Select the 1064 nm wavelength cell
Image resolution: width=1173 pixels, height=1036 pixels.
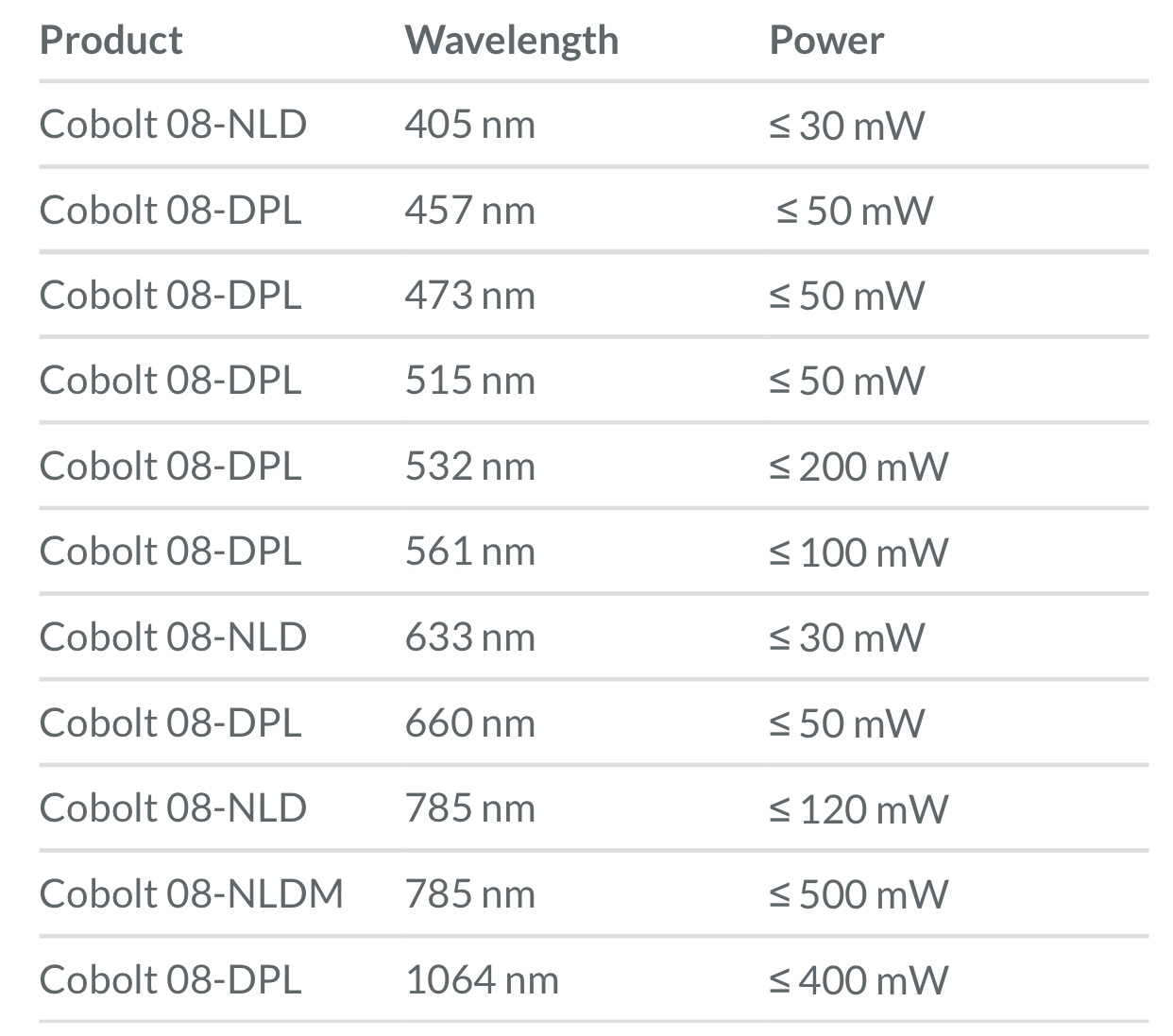[482, 980]
